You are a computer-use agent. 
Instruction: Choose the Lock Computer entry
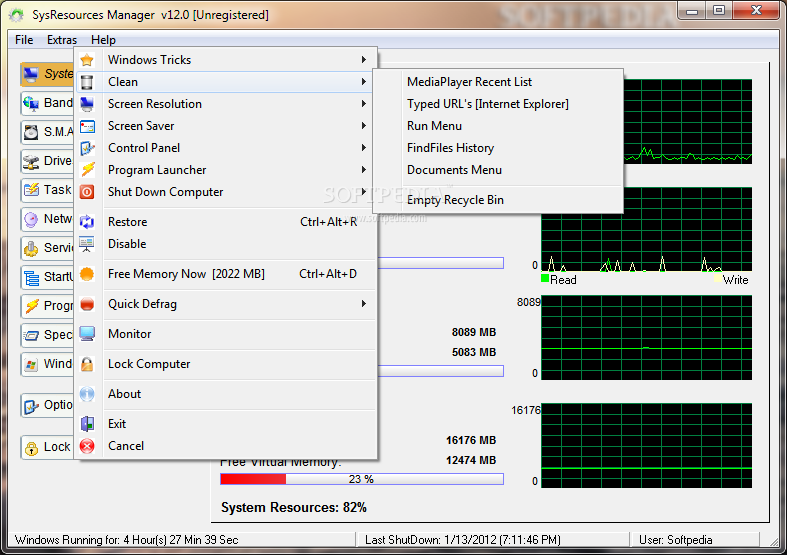pyautogui.click(x=225, y=364)
